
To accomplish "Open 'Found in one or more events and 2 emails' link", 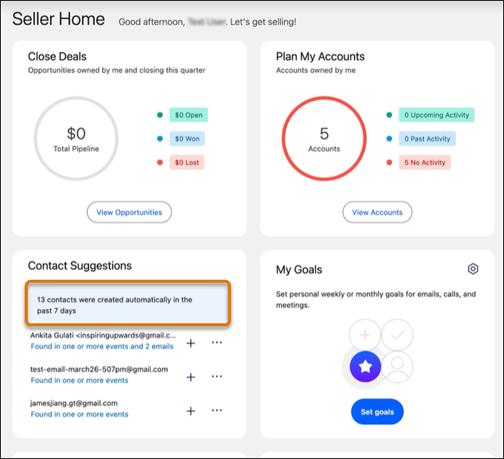I will point(102,346).
